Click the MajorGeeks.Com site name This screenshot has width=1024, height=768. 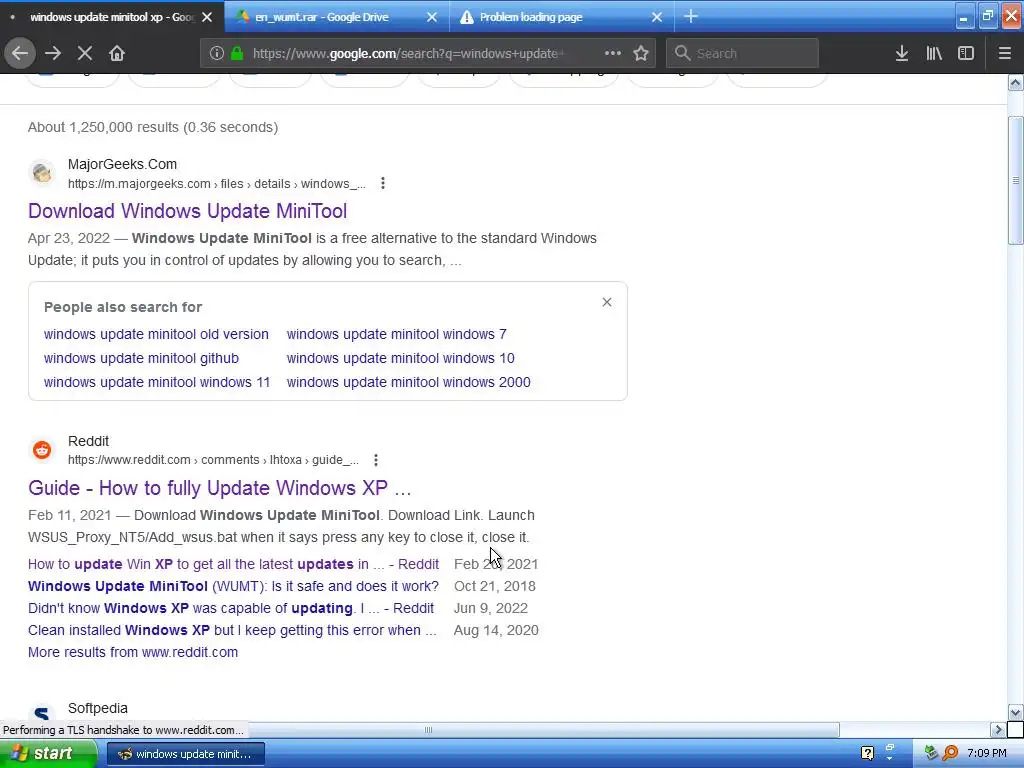(122, 165)
